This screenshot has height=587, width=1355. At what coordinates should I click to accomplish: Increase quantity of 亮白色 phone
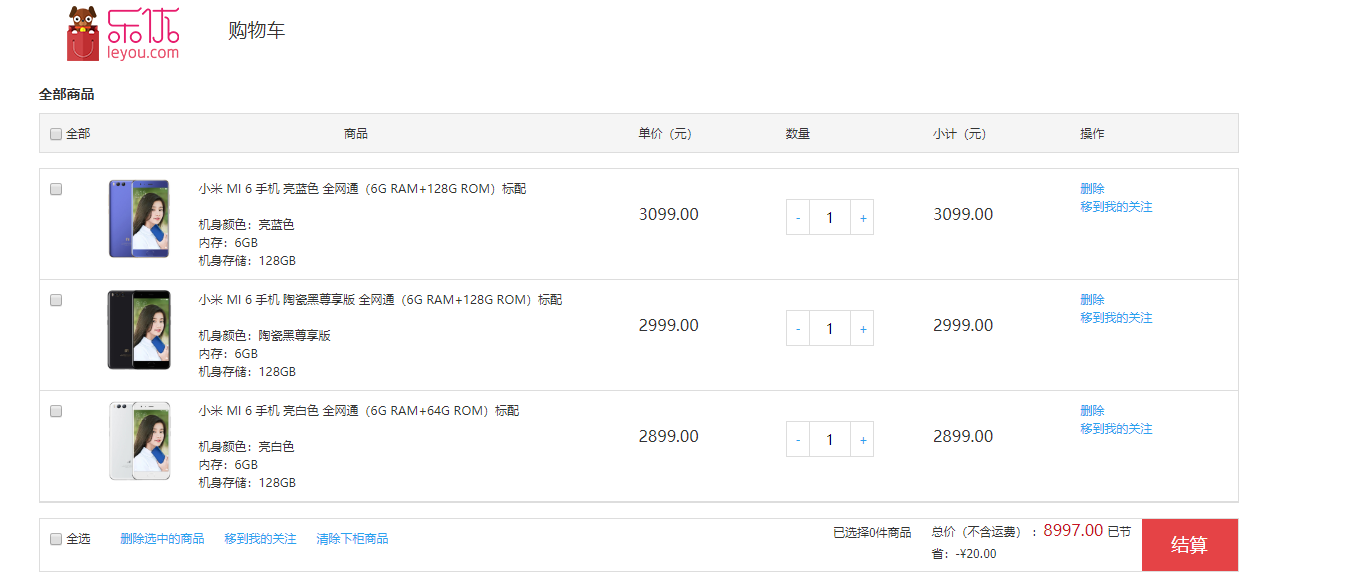tap(862, 440)
